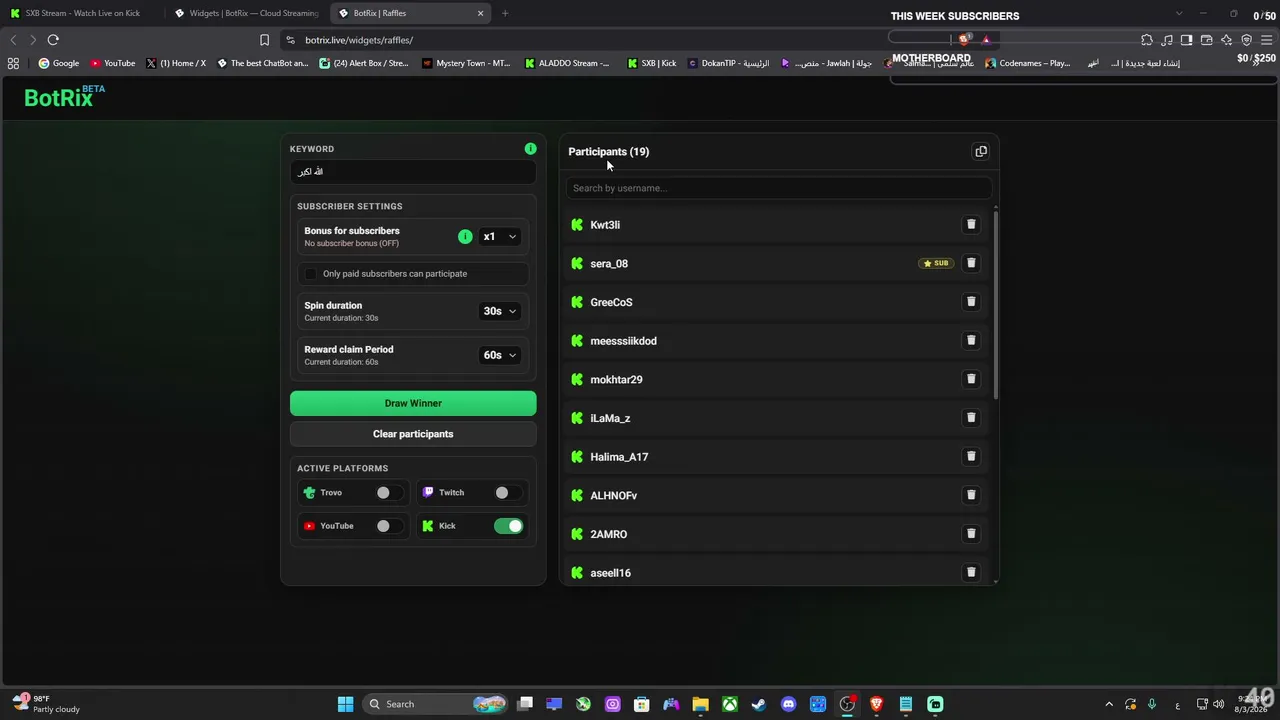1280x720 pixels.
Task: Open Windows Start menu
Action: (345, 704)
